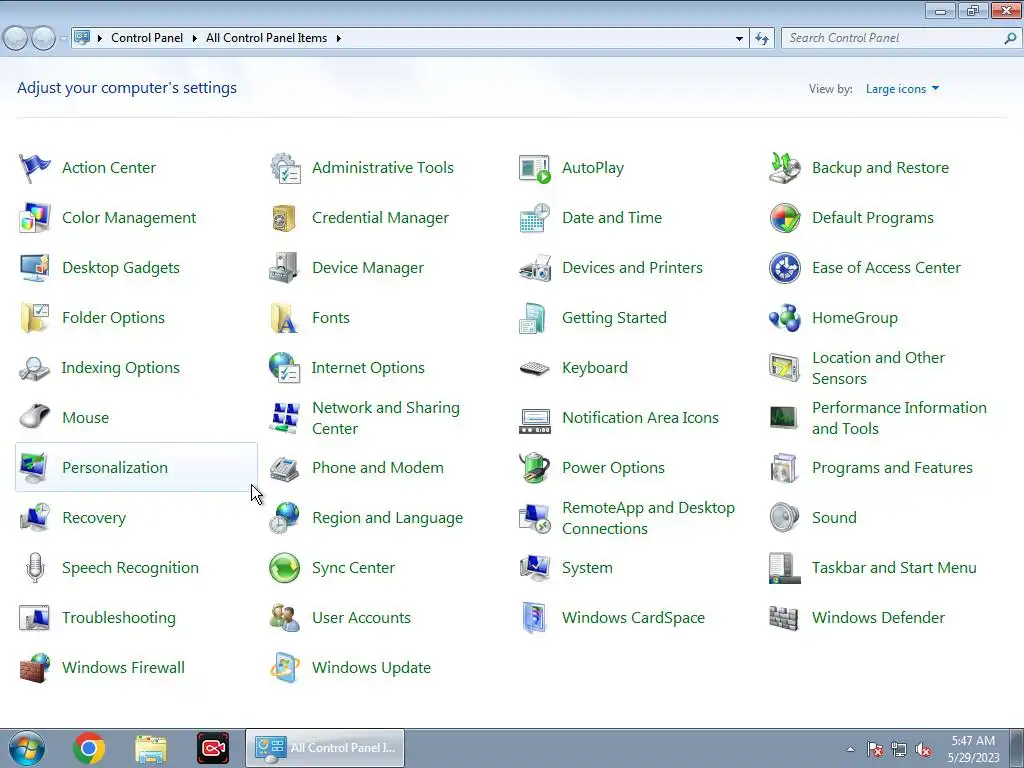This screenshot has width=1024, height=768.
Task: Open the Color Management icon
Action: tap(35, 217)
